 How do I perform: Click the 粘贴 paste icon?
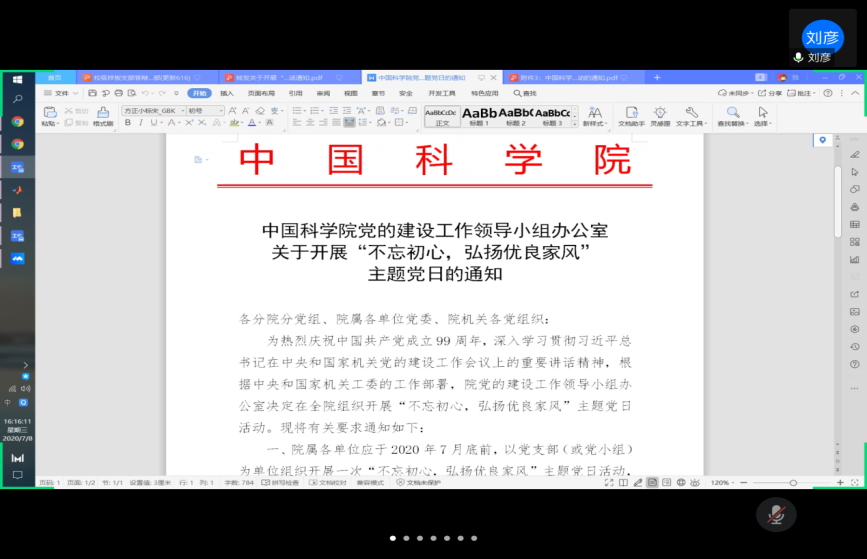coord(48,115)
